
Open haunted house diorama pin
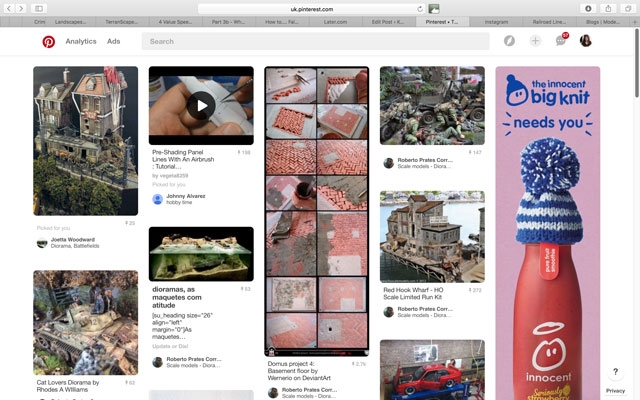(85, 141)
